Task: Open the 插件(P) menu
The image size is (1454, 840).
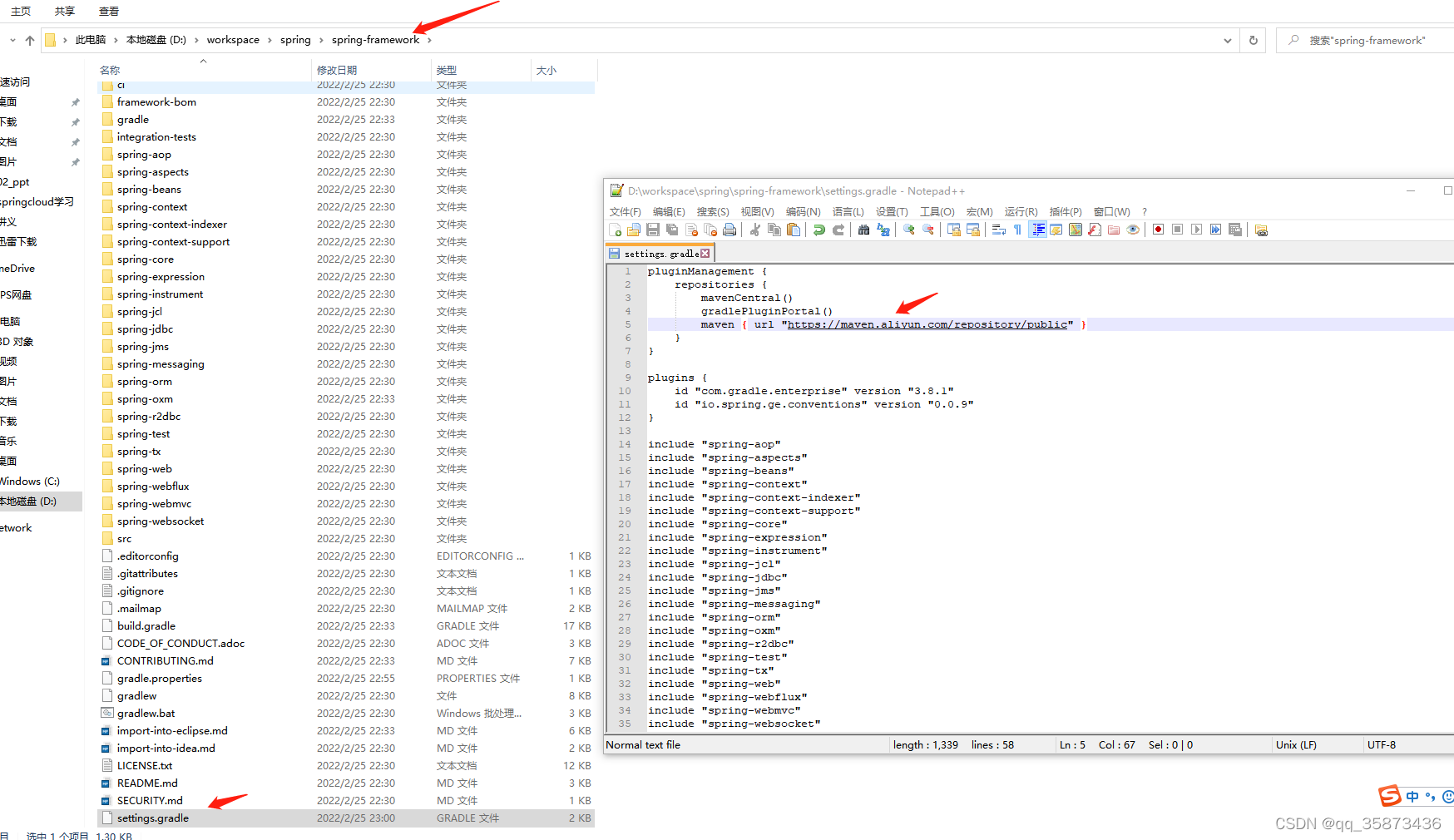Action: (1066, 212)
